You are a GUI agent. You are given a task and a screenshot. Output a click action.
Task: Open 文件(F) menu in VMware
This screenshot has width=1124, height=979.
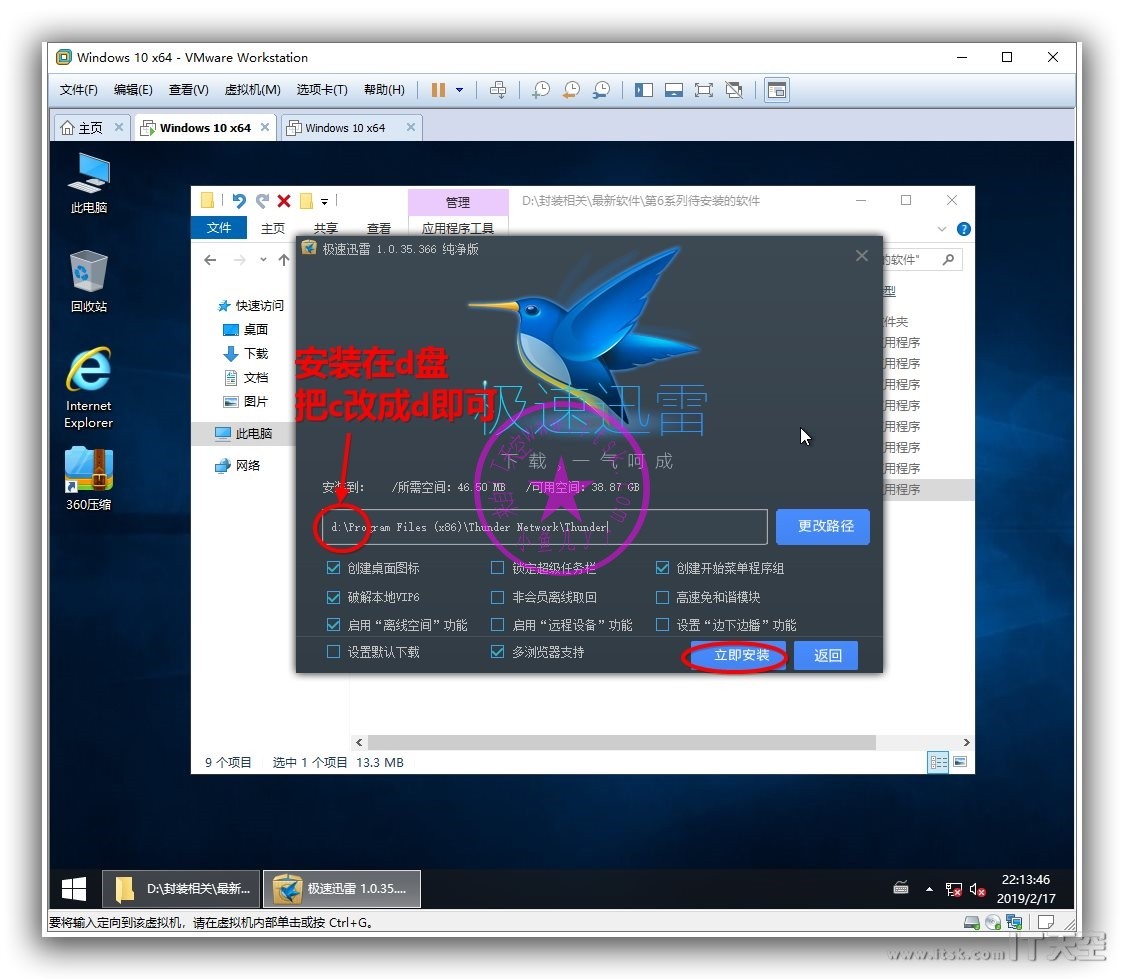[78, 90]
